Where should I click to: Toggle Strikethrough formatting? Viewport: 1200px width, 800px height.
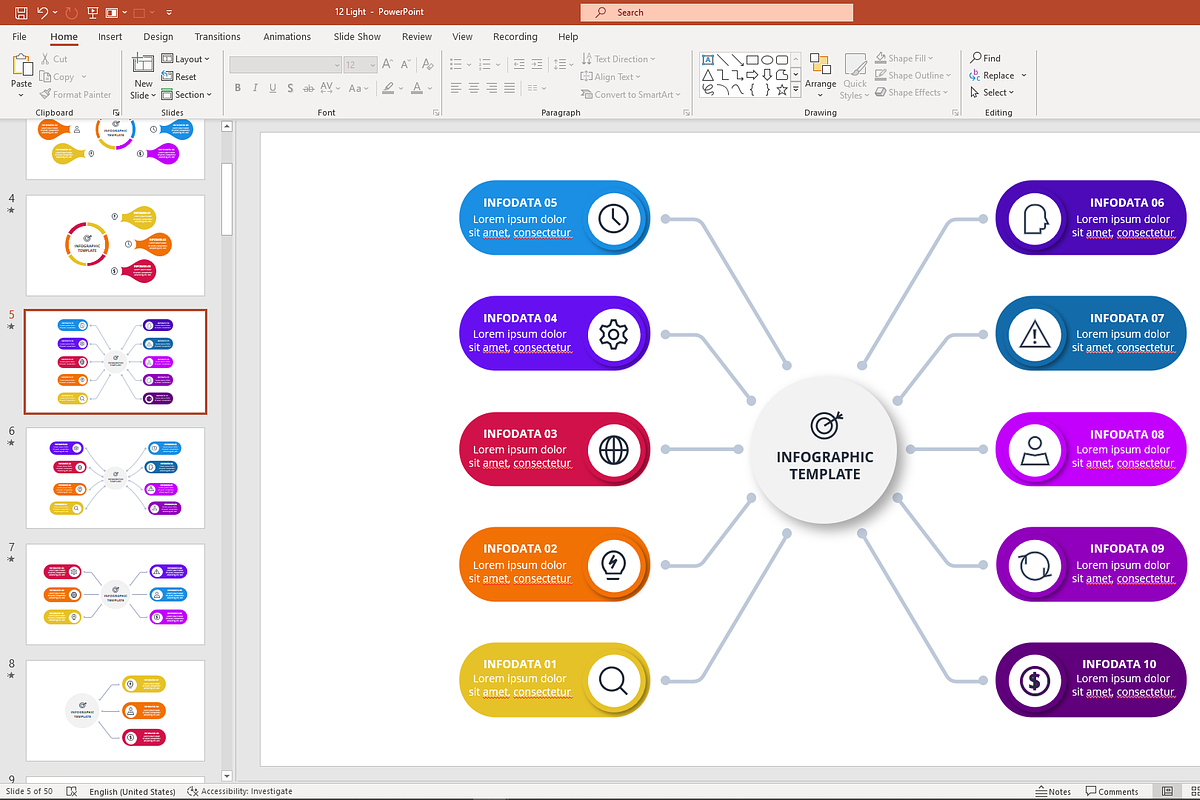311,88
